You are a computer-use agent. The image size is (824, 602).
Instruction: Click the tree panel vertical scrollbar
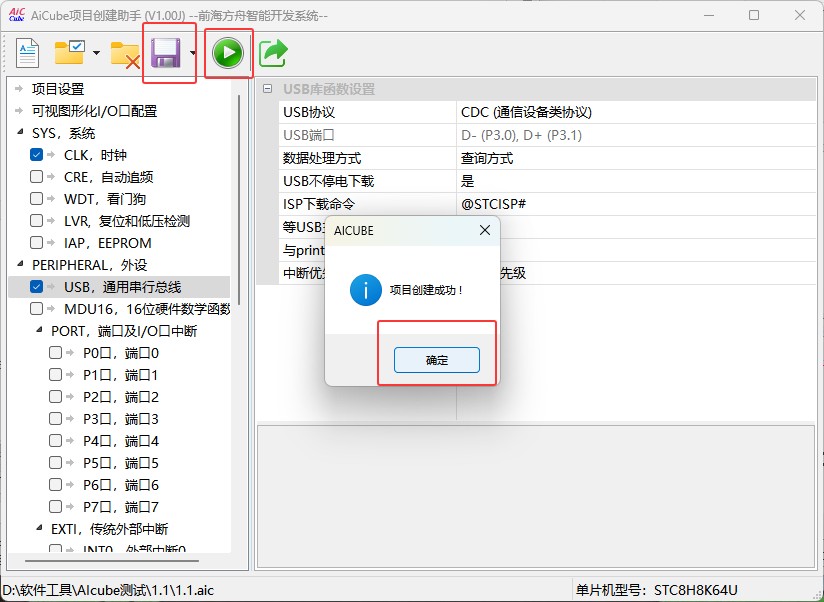239,200
